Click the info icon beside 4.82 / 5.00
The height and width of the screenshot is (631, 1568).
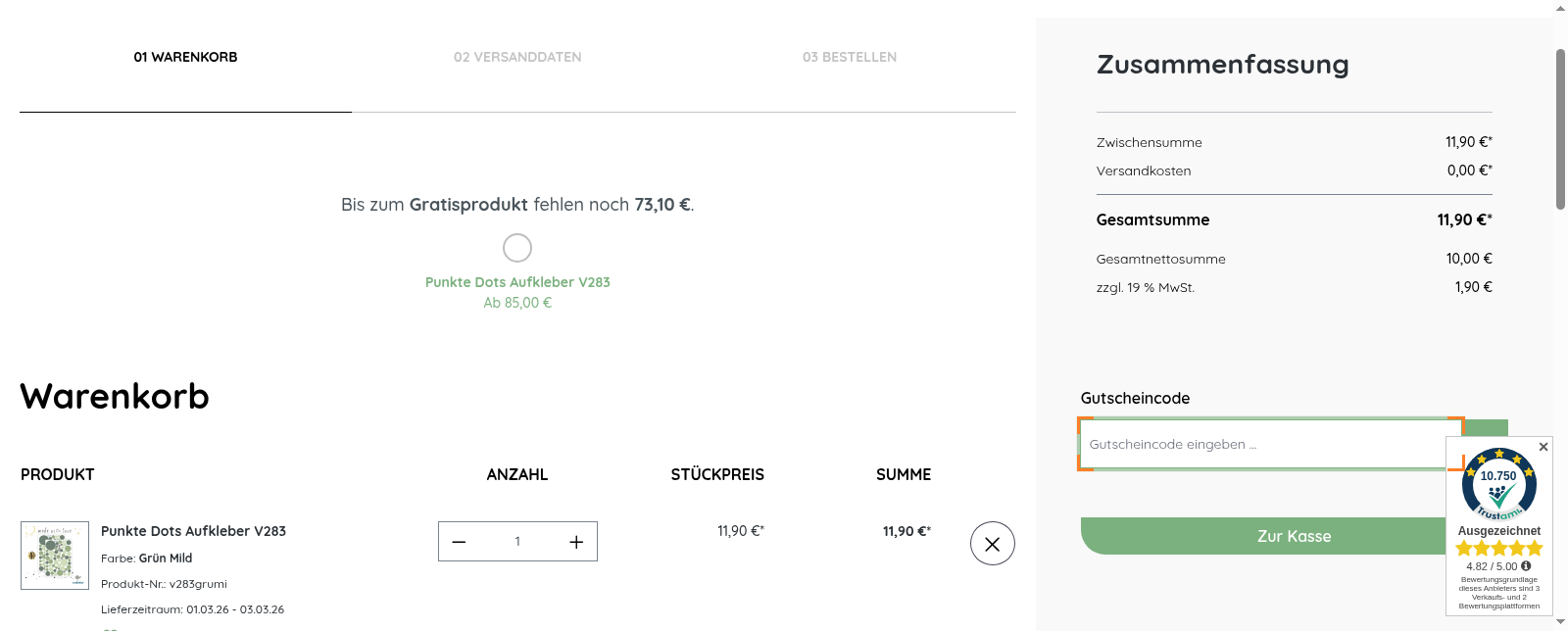click(x=1526, y=566)
